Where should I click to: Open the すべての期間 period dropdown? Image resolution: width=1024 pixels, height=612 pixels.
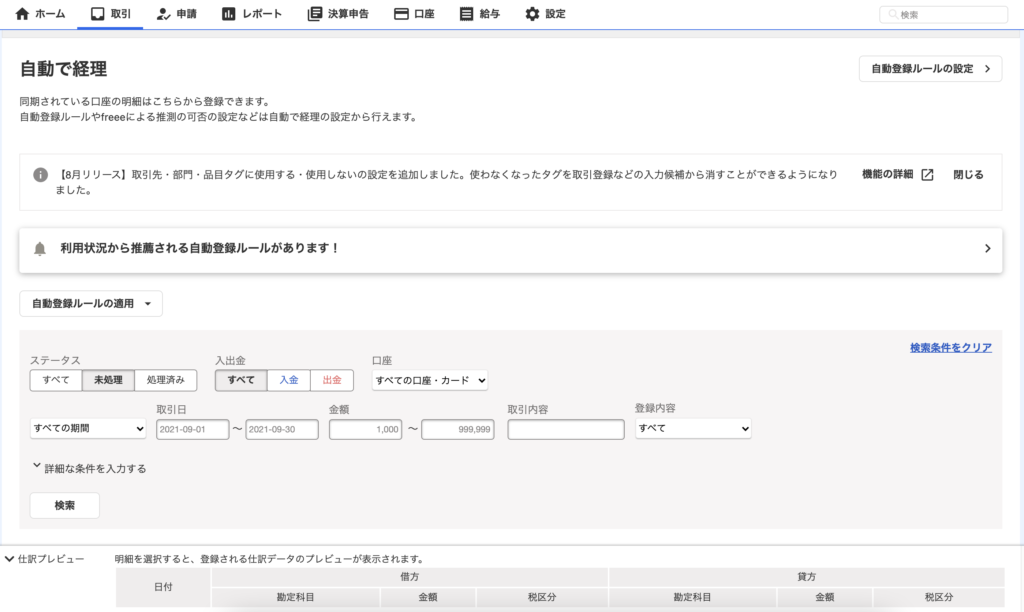click(89, 429)
